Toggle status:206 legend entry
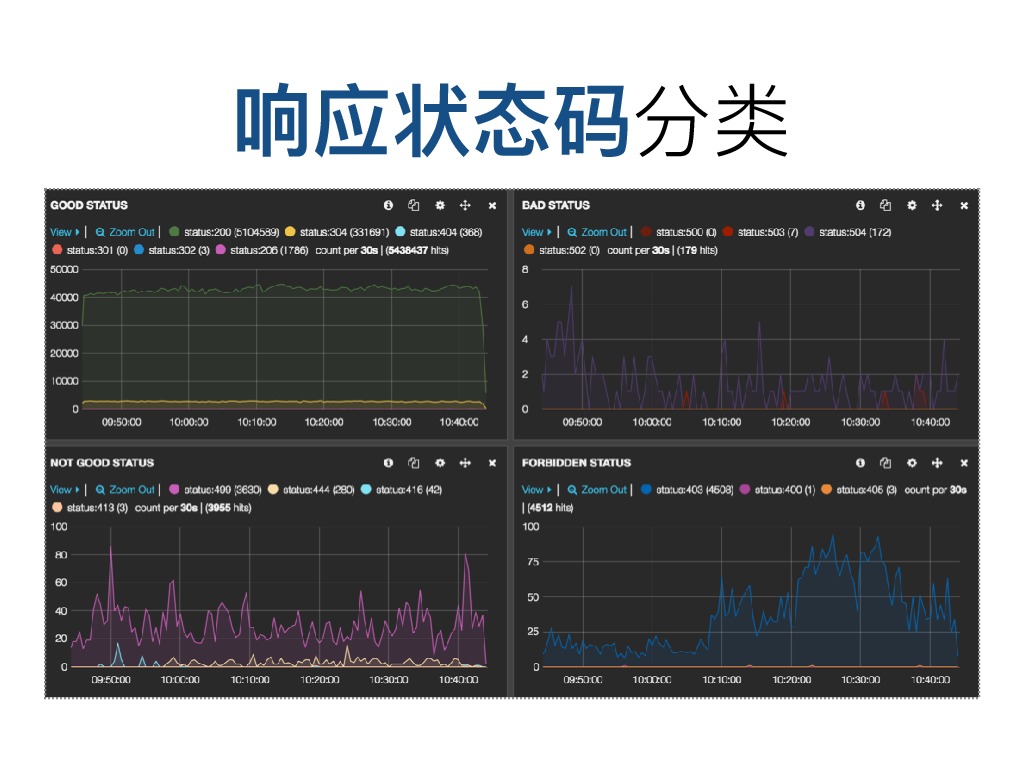Screen dimensions: 1024x768 click(x=262, y=250)
